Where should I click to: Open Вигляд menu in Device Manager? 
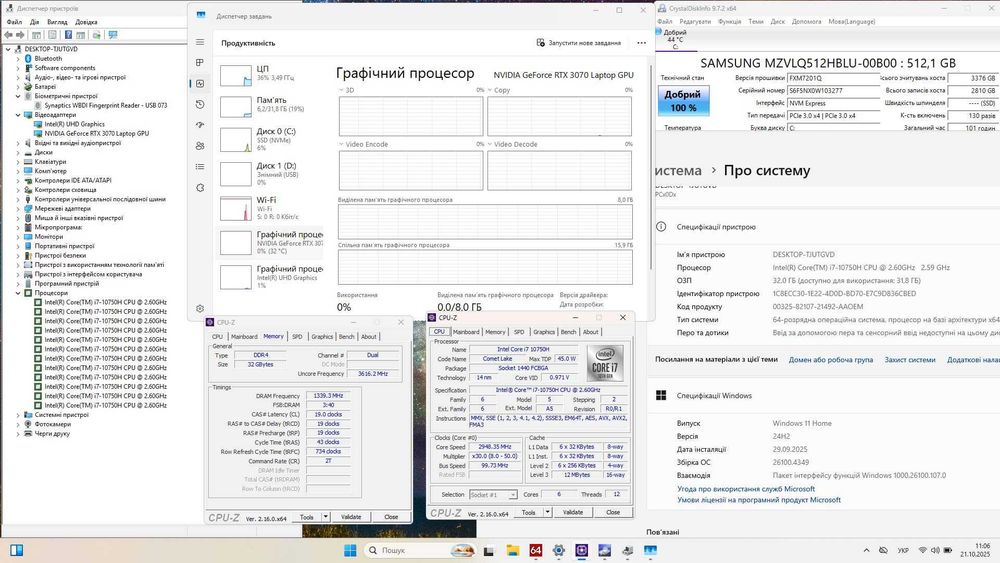tap(57, 22)
